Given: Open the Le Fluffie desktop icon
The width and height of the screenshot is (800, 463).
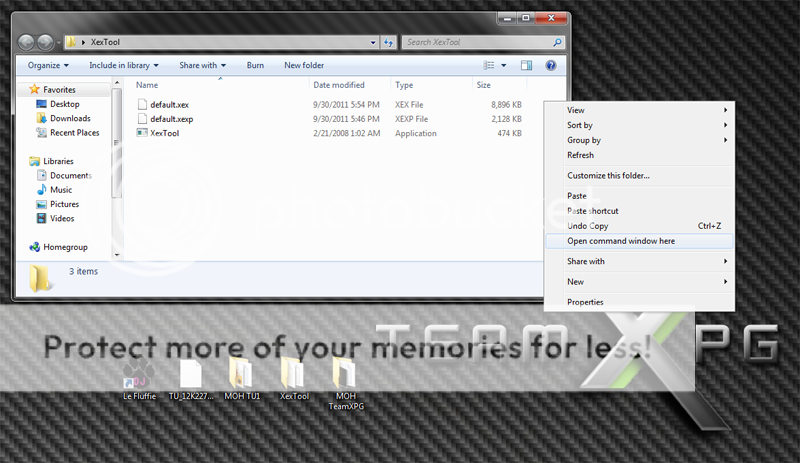Looking at the screenshot, I should coord(139,374).
